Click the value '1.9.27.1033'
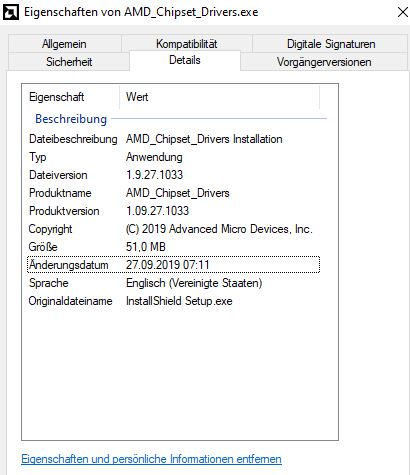 pos(154,175)
